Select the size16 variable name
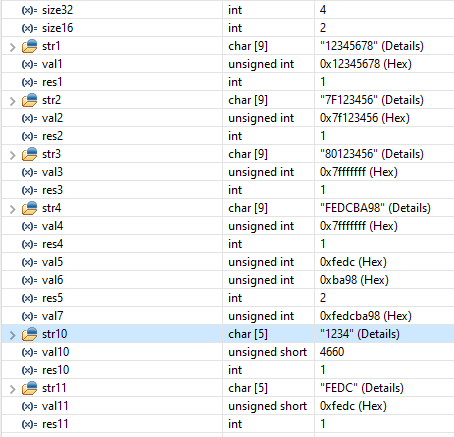Screen dimensions: 454x437 click(x=57, y=28)
